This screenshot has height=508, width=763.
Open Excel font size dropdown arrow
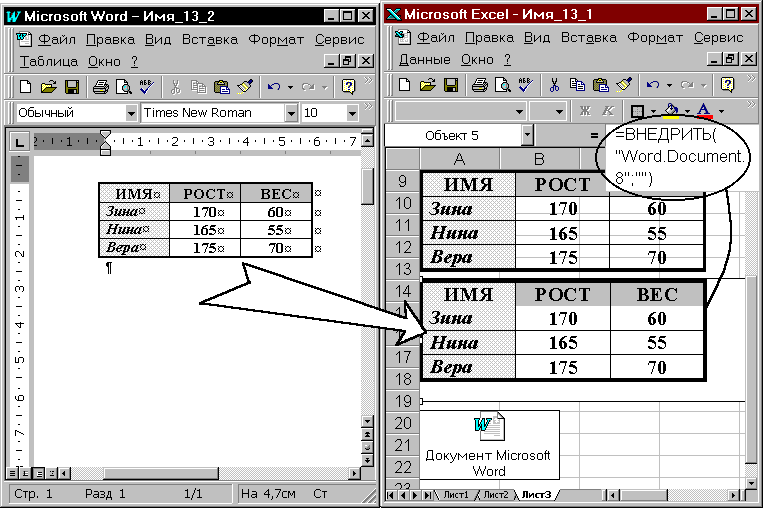click(560, 112)
